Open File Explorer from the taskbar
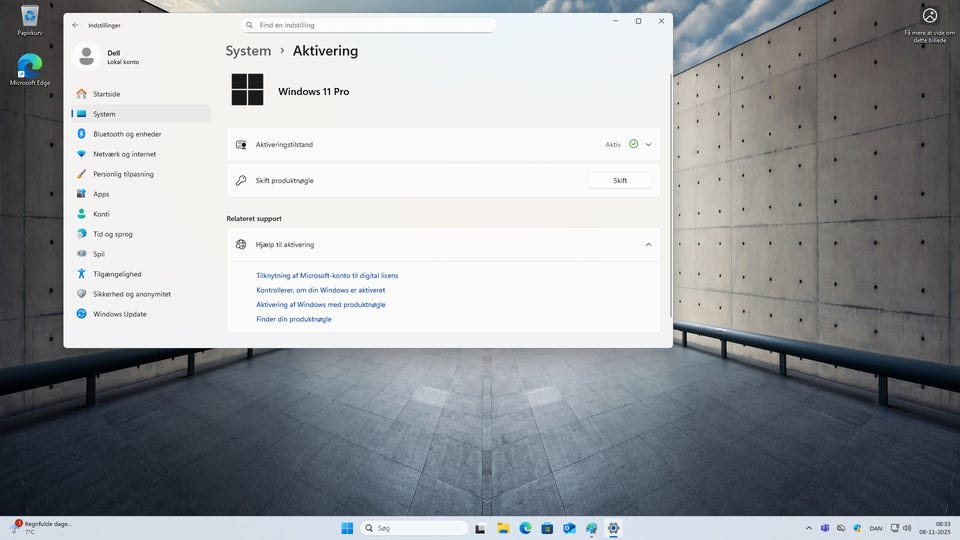 point(503,528)
